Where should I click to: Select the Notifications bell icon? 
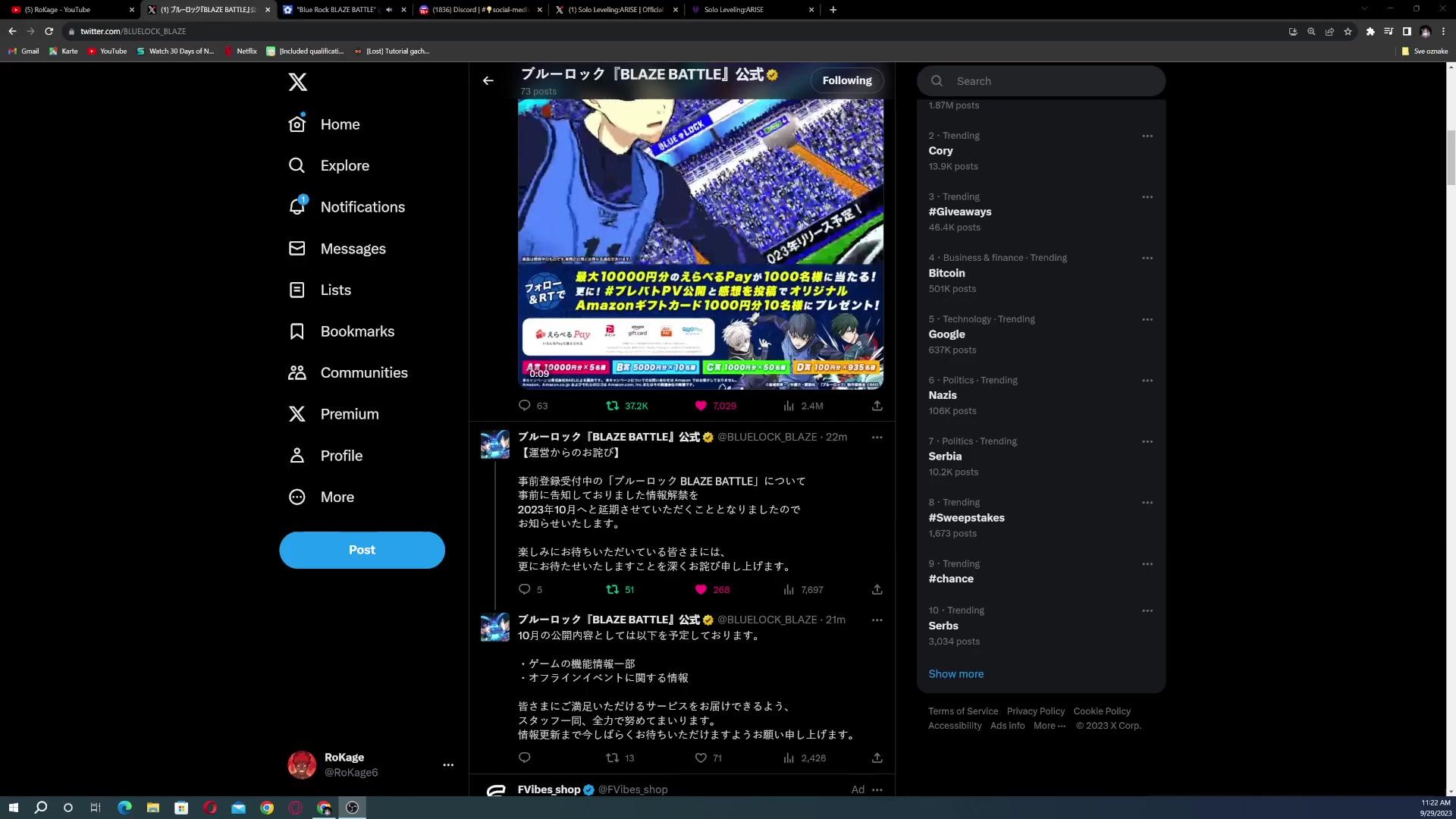point(297,207)
